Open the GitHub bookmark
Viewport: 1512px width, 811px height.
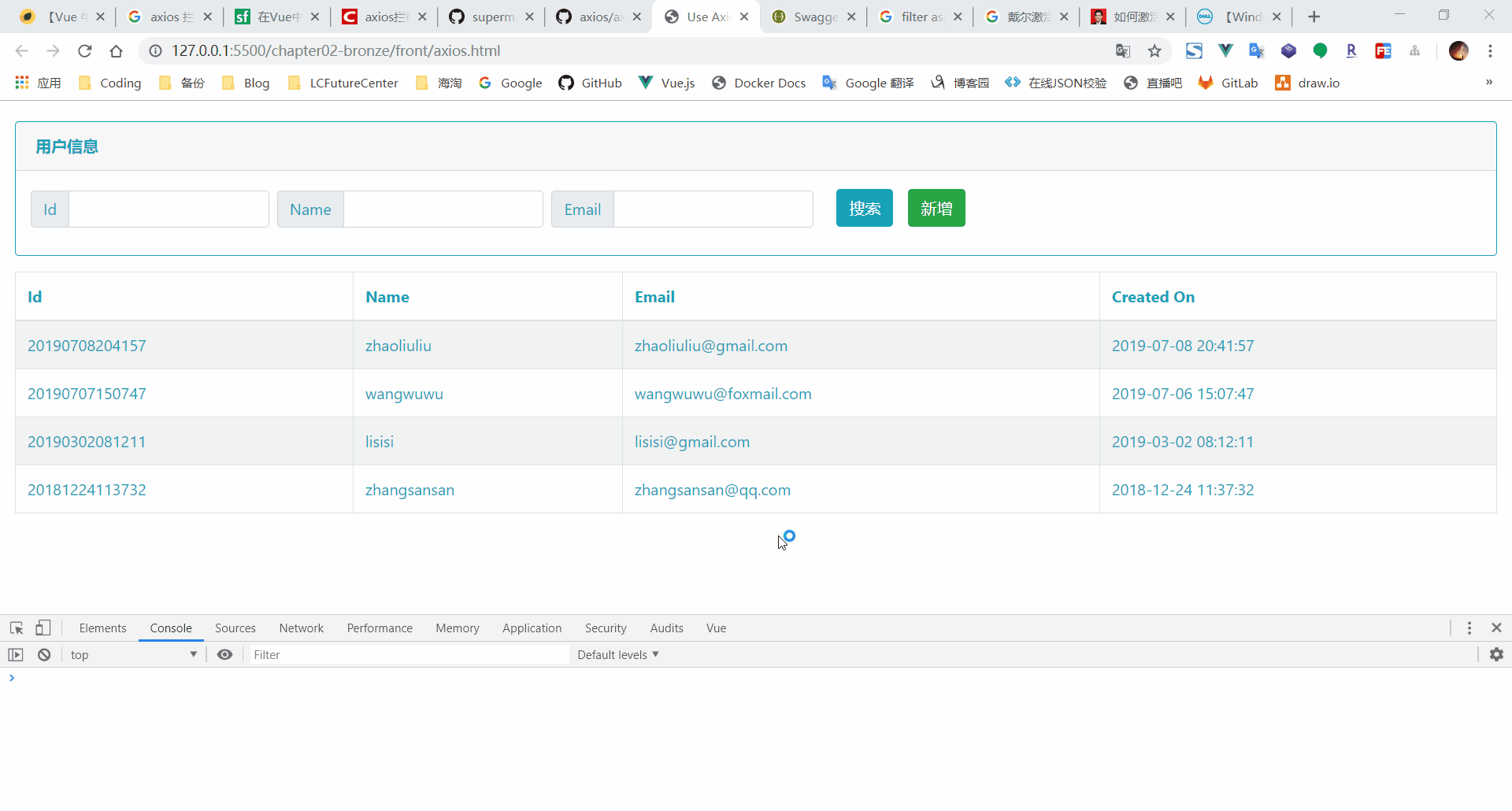pos(590,83)
